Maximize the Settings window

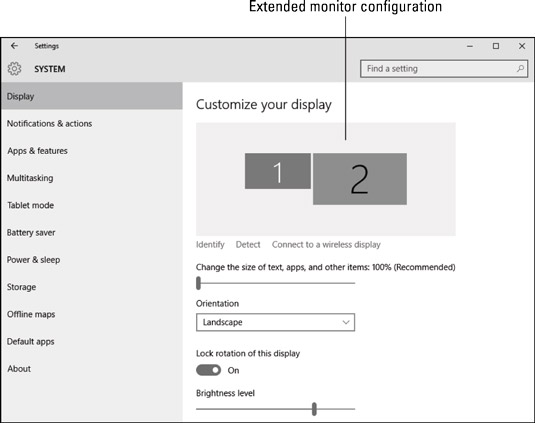[x=496, y=46]
